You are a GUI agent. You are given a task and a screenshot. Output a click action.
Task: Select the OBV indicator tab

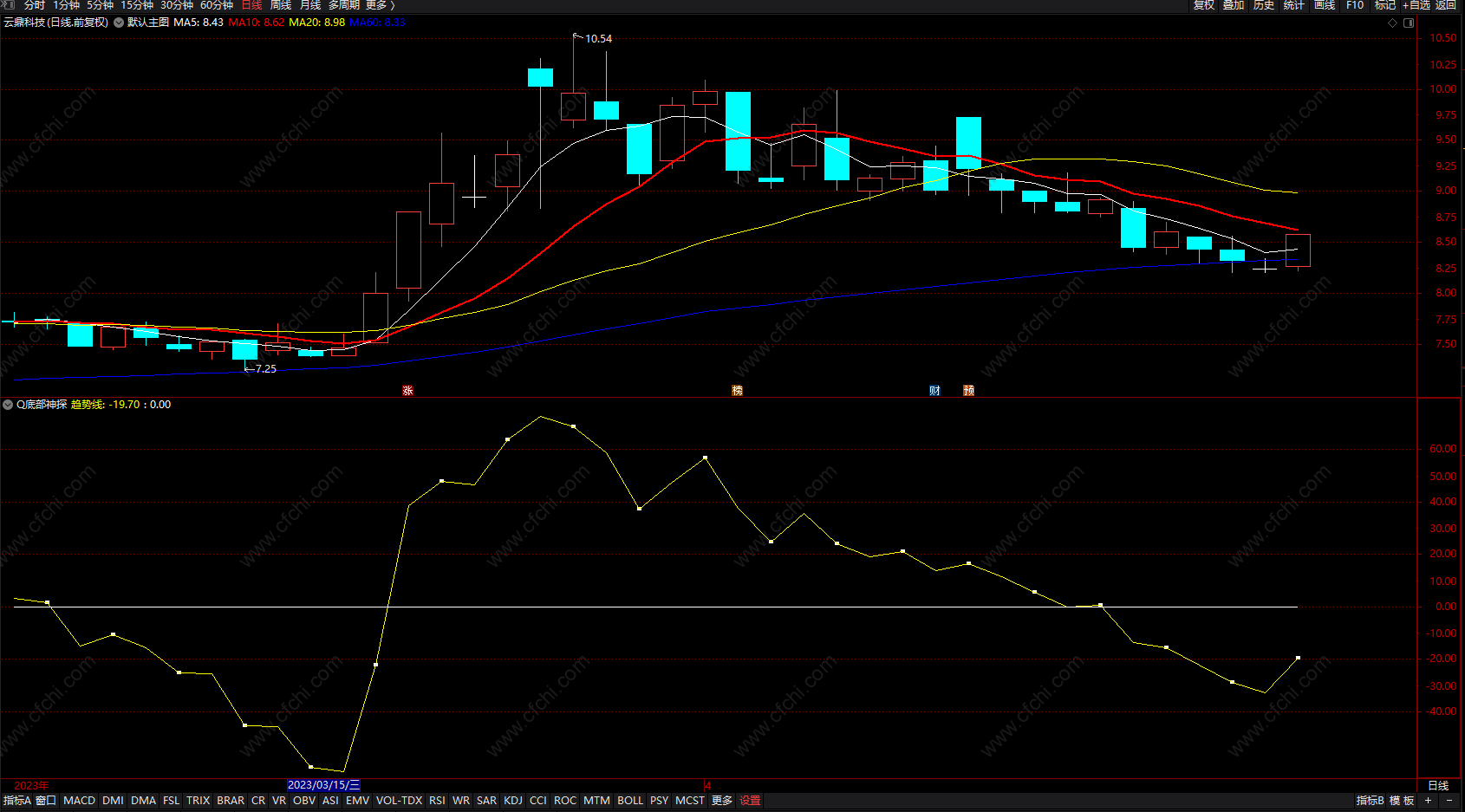[x=304, y=801]
